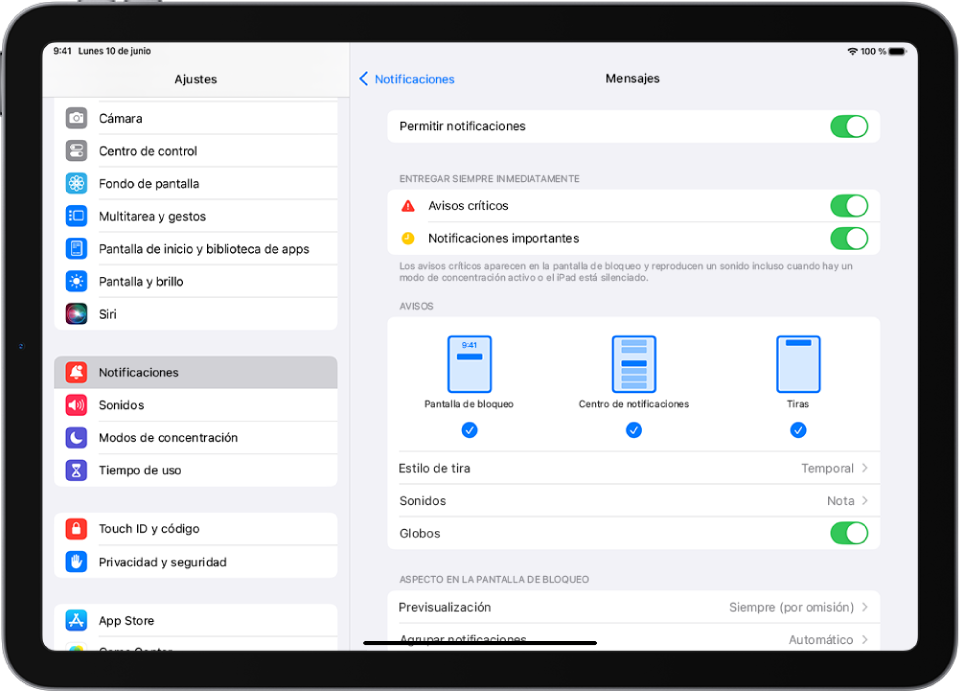Click the Privacidad y seguridad hand icon
The width and height of the screenshot is (960, 692).
(76, 562)
